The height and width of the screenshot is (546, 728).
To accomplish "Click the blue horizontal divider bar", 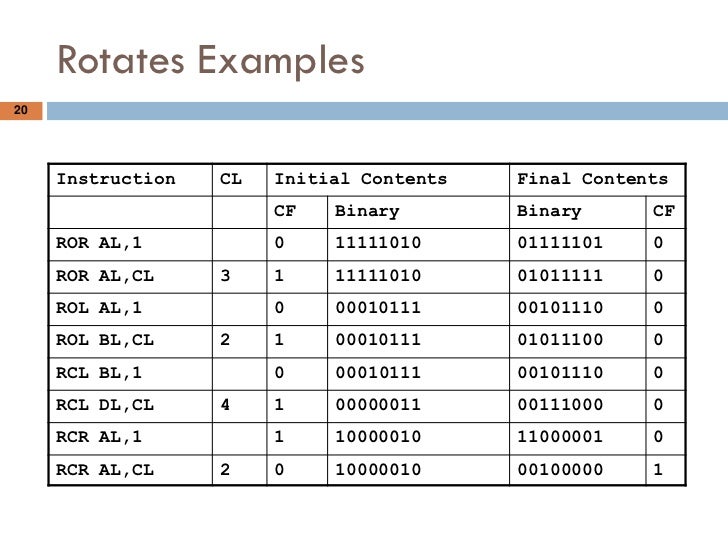I will point(387,111).
